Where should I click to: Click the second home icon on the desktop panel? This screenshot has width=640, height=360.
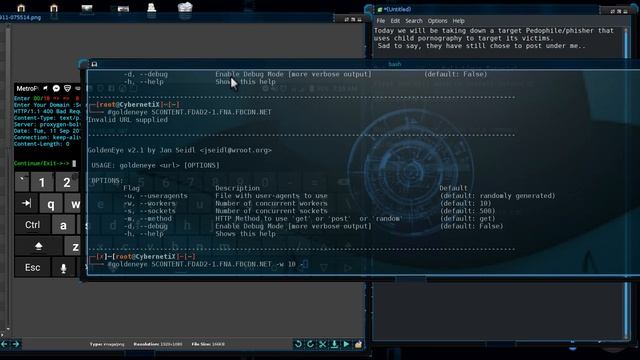click(x=53, y=8)
